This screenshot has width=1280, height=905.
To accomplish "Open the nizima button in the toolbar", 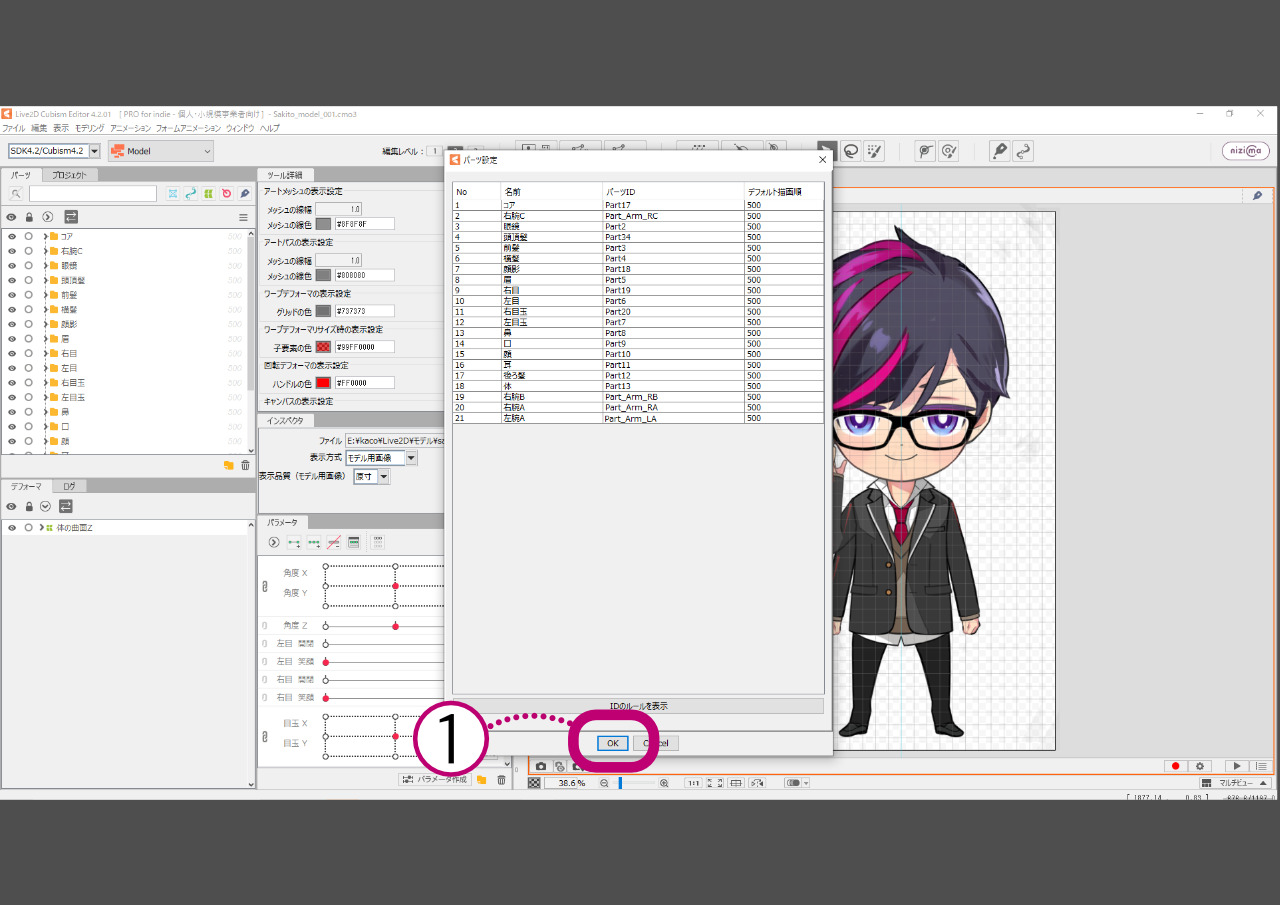I will point(1246,151).
